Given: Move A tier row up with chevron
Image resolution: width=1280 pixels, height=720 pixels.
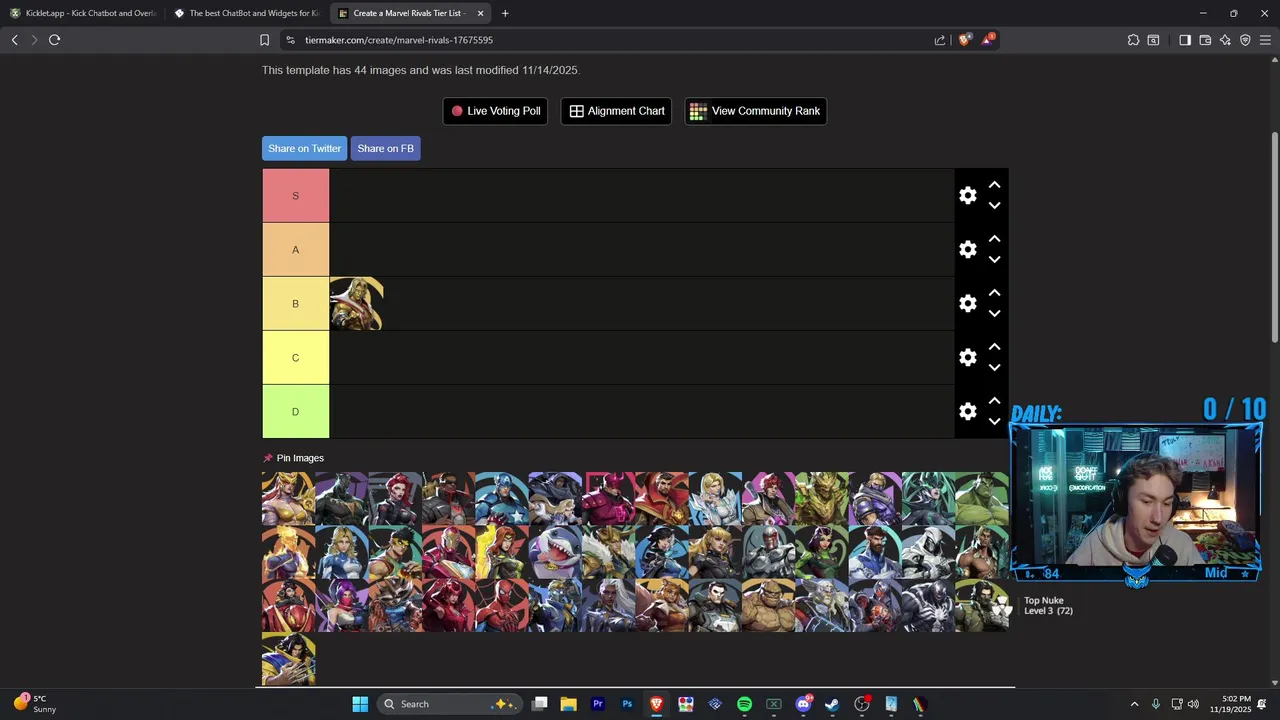Looking at the screenshot, I should (x=994, y=239).
